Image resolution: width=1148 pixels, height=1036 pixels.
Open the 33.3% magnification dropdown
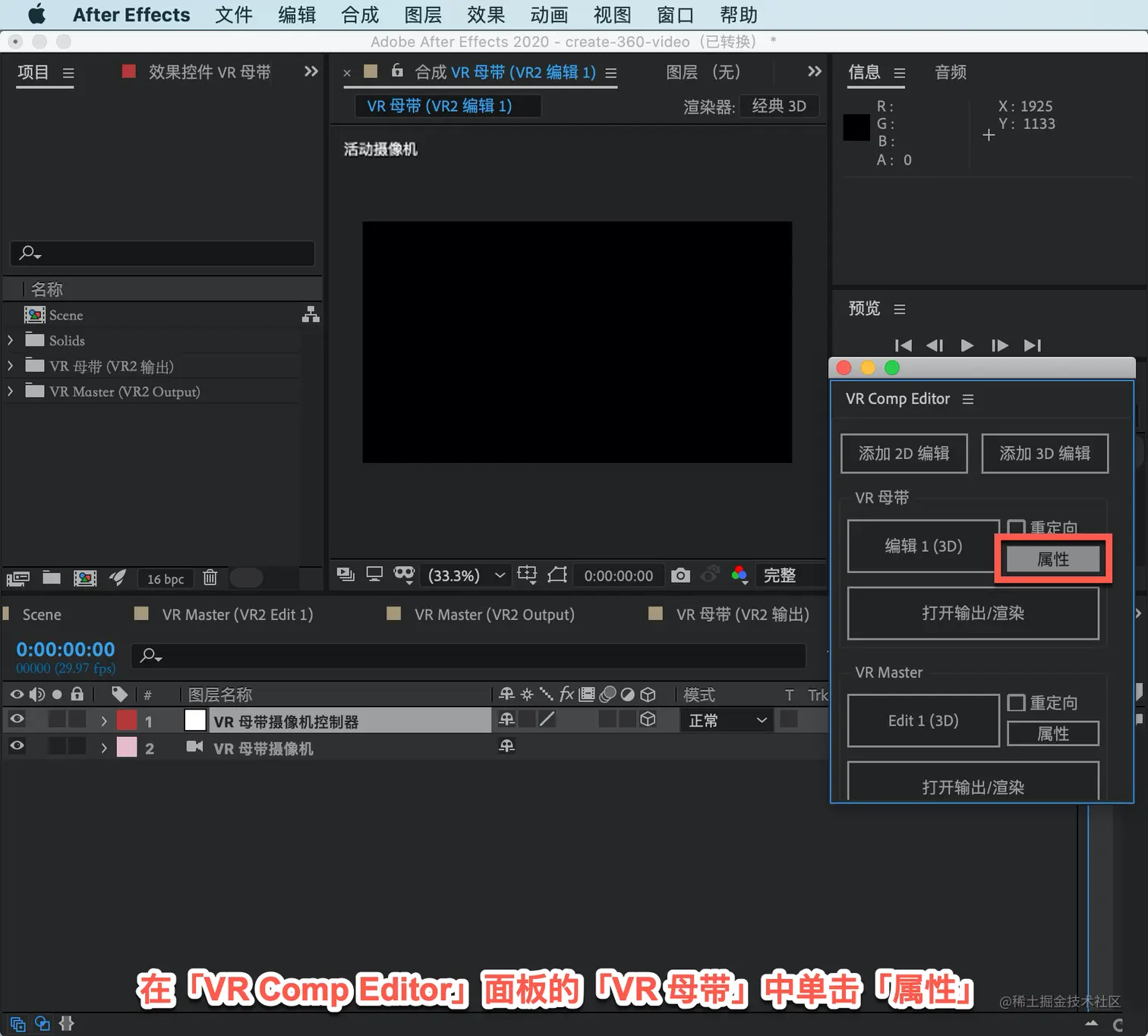tap(466, 575)
